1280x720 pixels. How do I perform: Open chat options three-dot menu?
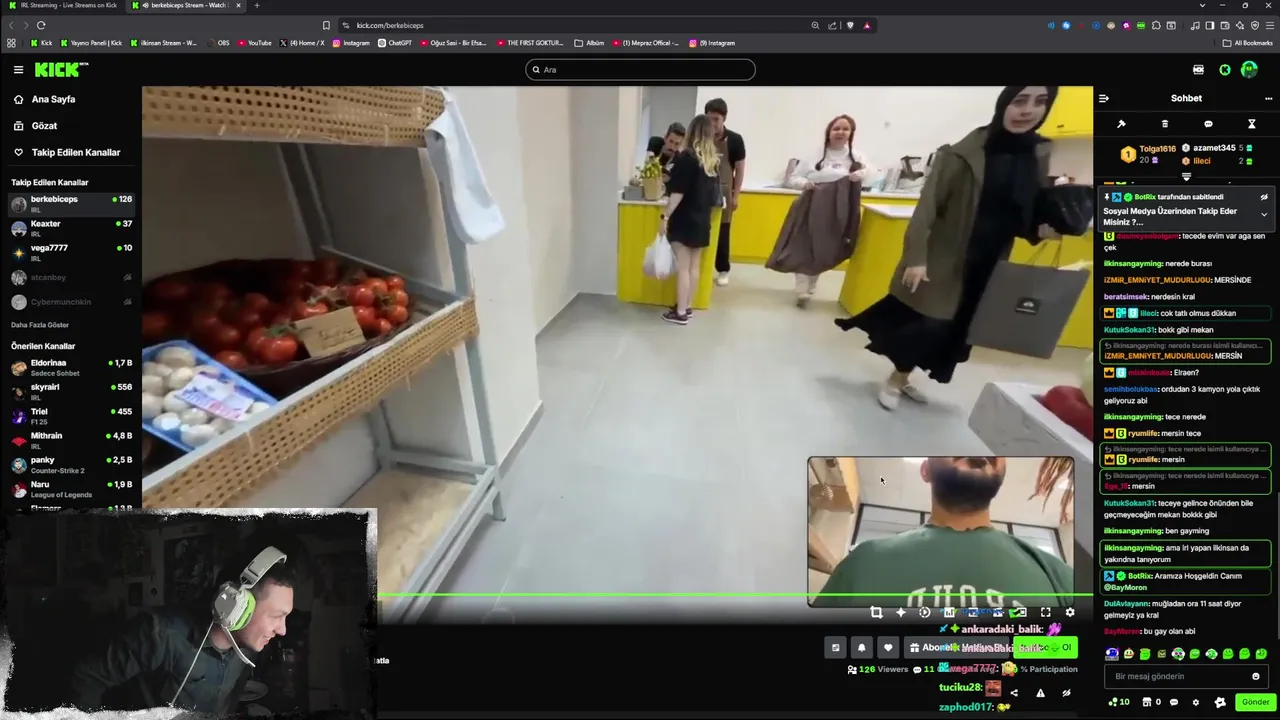pos(1268,98)
